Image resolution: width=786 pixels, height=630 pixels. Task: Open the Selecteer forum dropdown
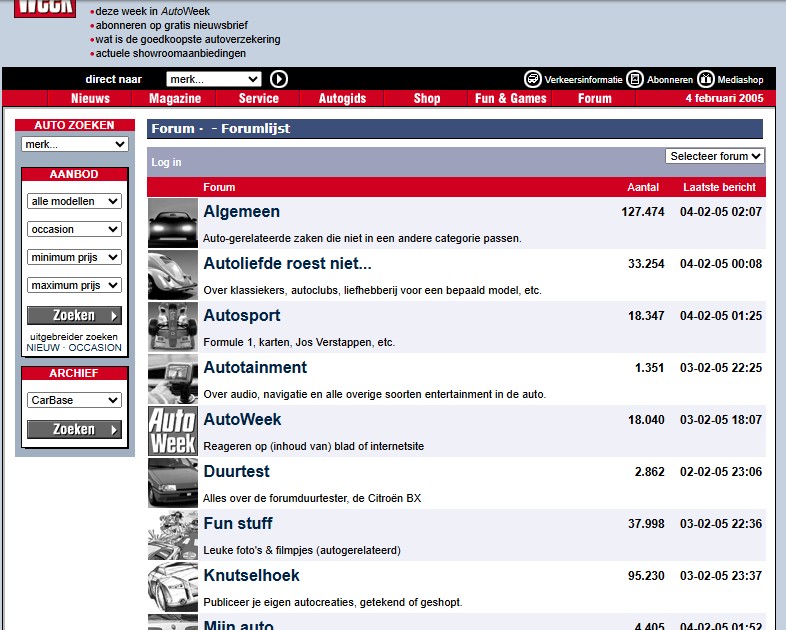[715, 156]
